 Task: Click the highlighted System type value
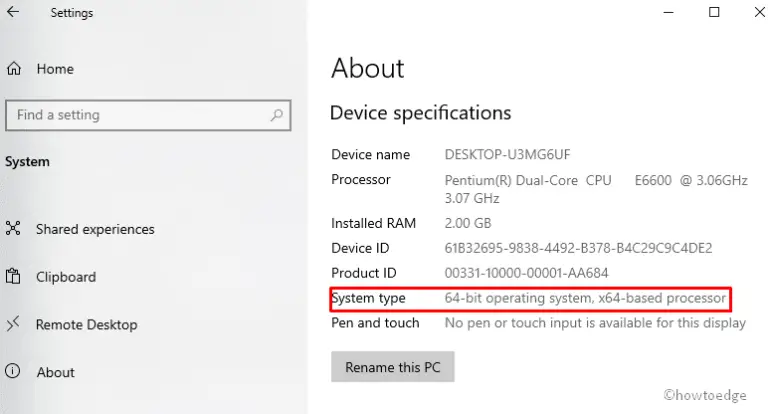(585, 298)
